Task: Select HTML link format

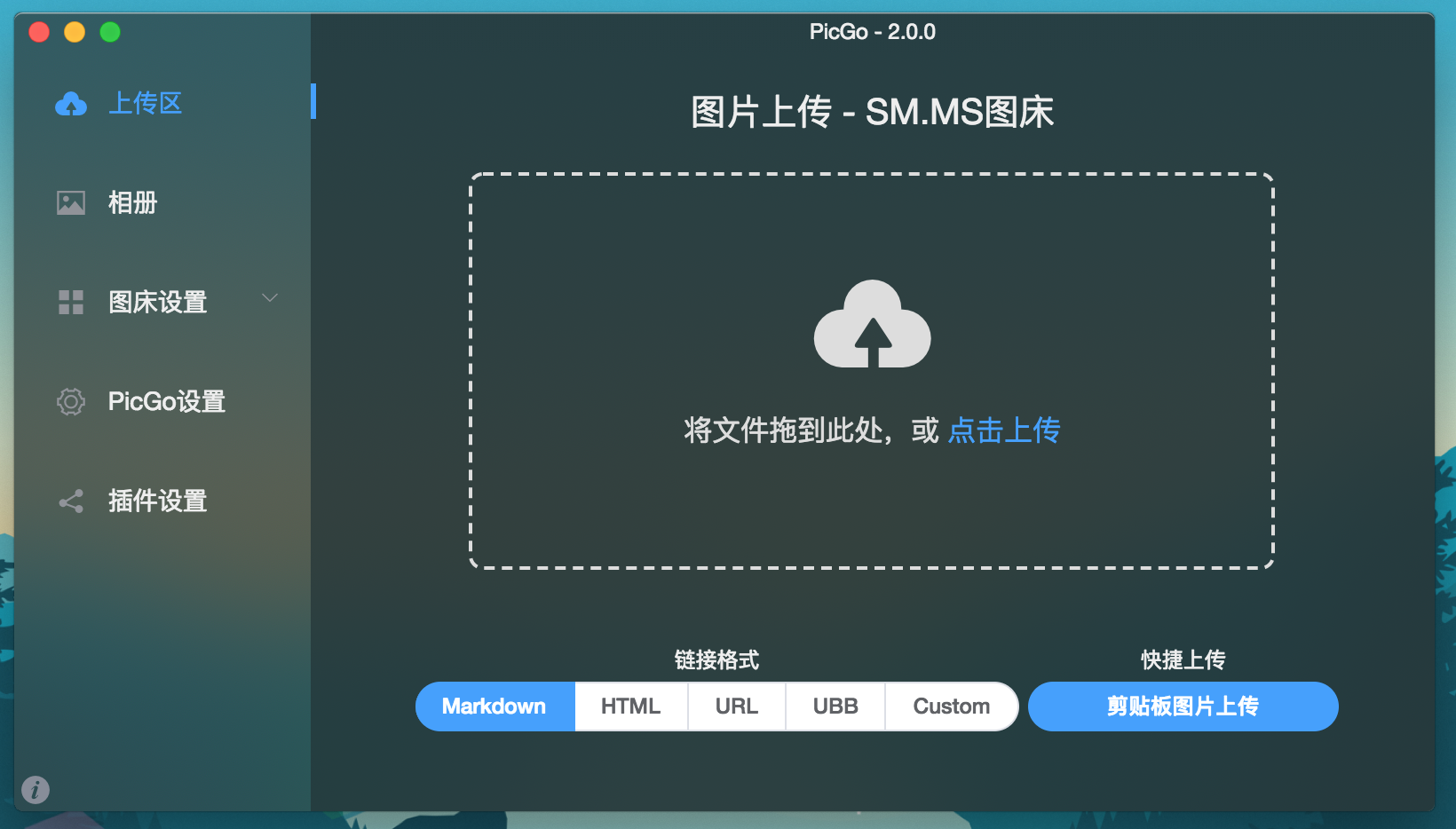Action: pyautogui.click(x=630, y=707)
